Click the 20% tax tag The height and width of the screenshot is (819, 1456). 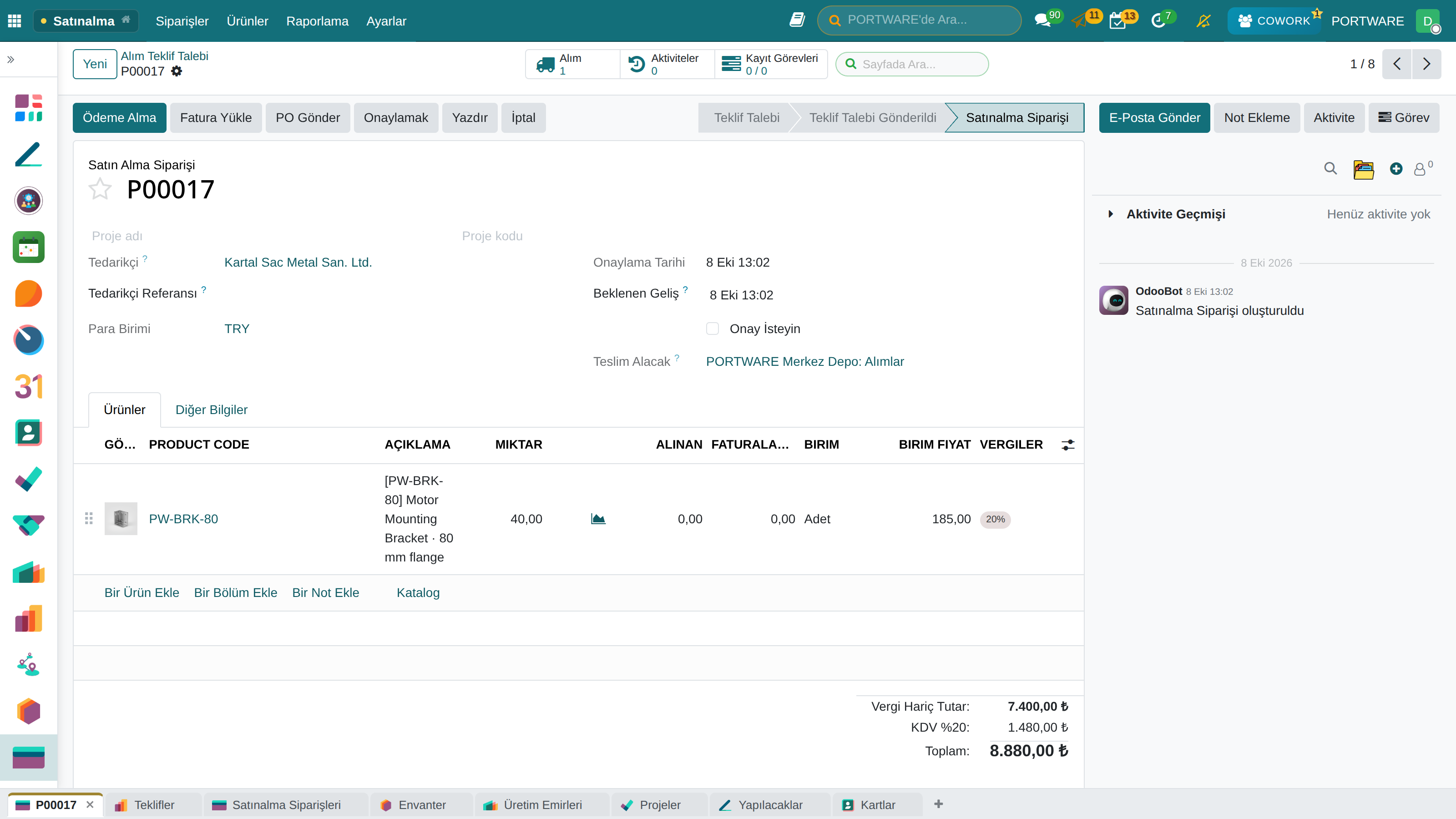click(995, 520)
